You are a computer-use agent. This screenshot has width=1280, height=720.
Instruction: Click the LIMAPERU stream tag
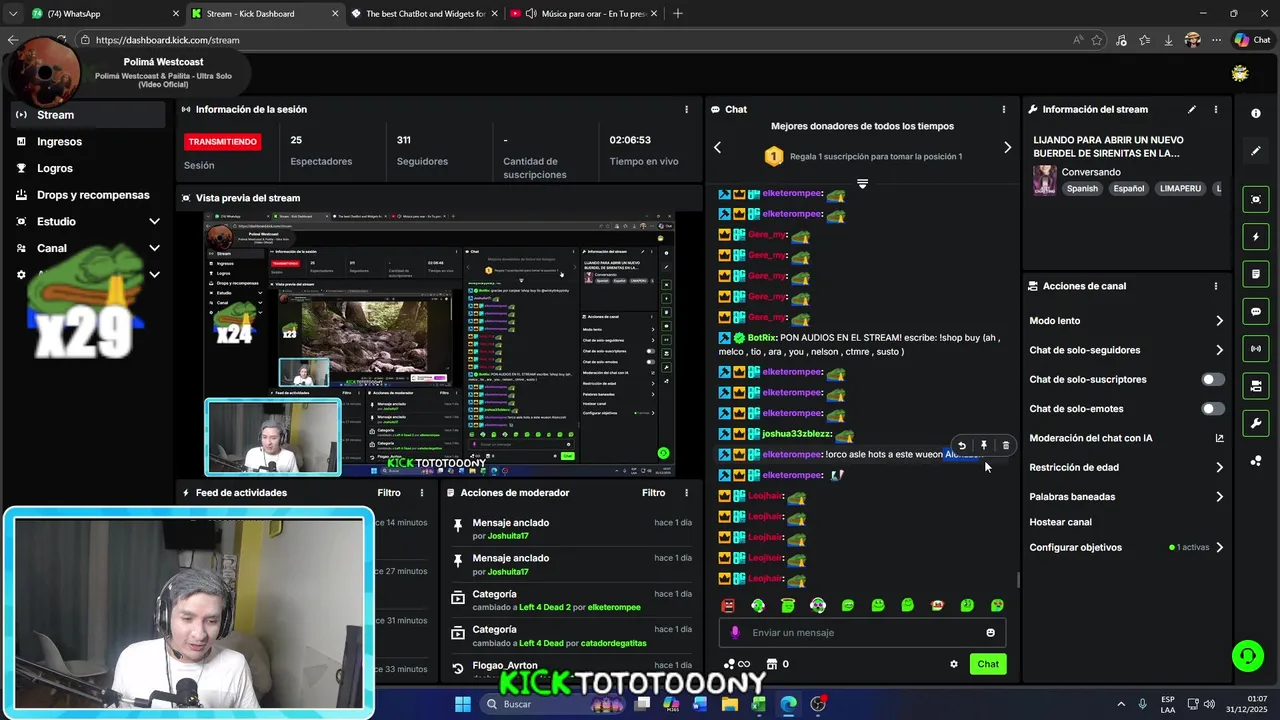(x=1180, y=188)
